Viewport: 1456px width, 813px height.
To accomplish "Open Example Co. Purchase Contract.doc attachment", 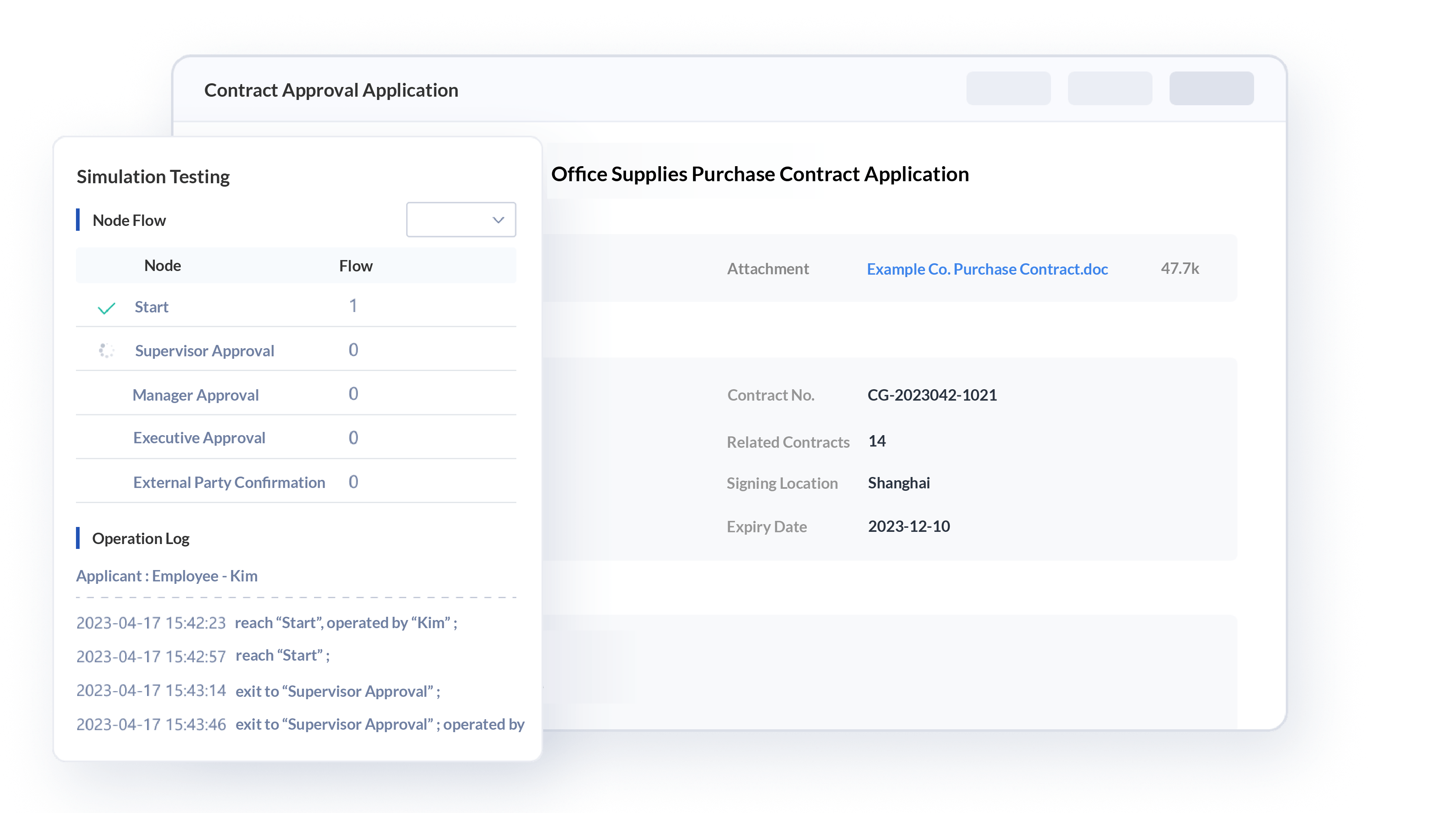I will pos(987,269).
